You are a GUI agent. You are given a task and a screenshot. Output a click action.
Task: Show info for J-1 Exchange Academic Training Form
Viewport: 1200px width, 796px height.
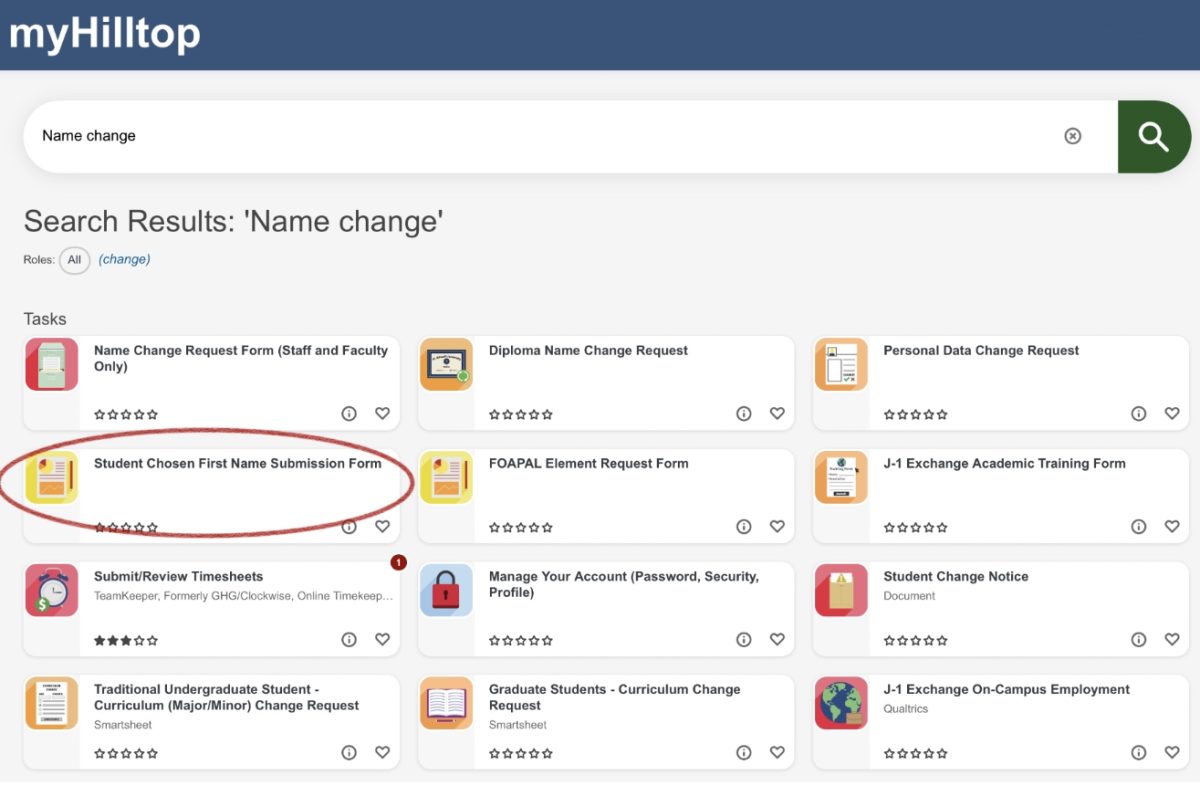coord(1138,526)
